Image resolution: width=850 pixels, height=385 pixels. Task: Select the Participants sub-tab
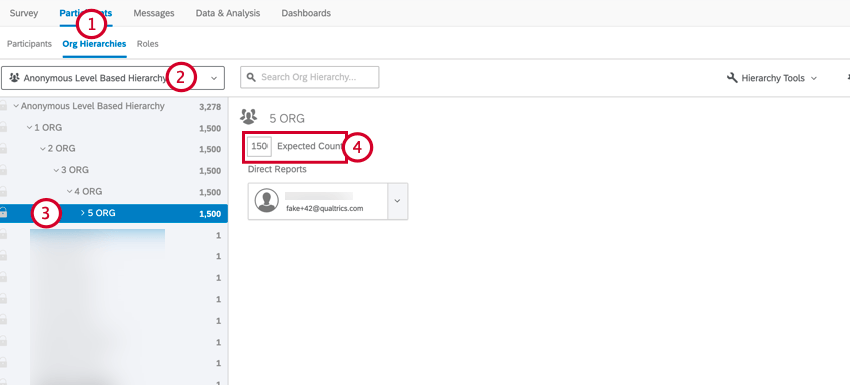pyautogui.click(x=29, y=44)
